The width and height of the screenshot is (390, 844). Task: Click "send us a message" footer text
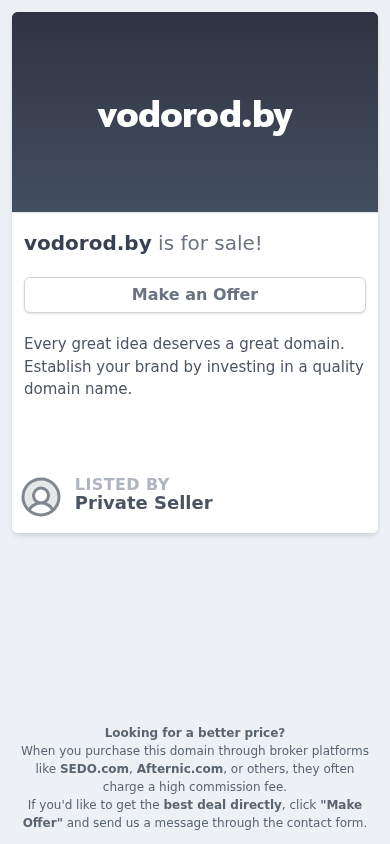143,823
